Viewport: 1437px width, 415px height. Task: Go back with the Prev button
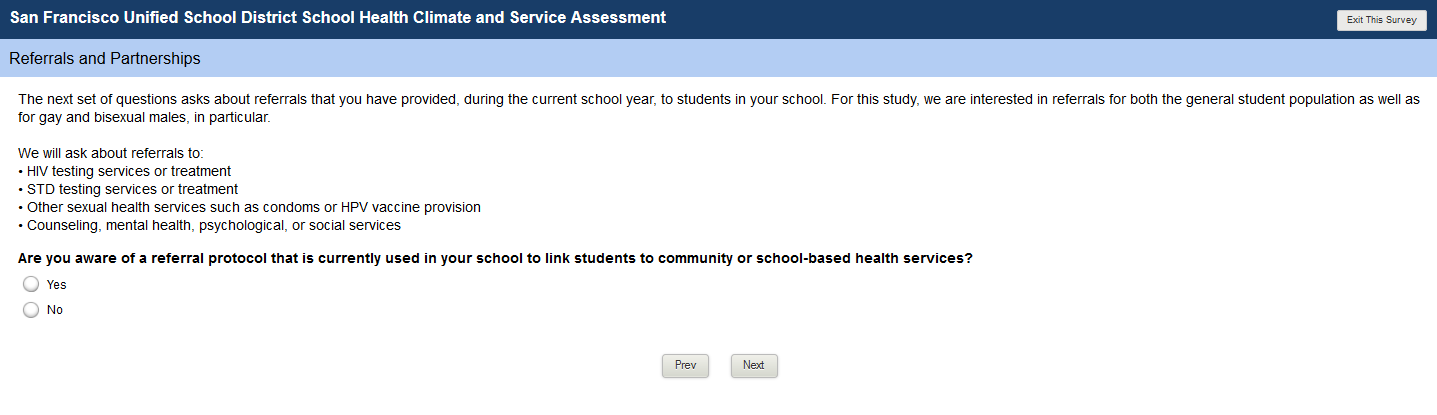tap(685, 366)
